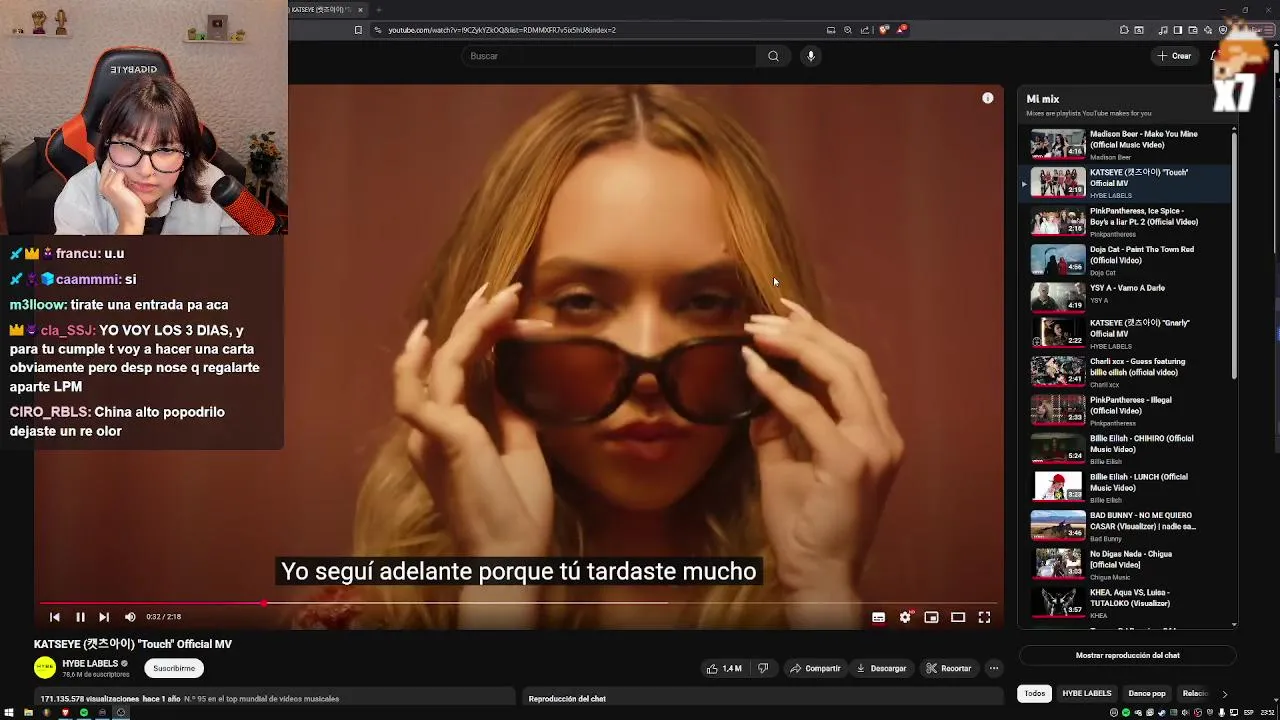Image resolution: width=1280 pixels, height=720 pixels.
Task: Play 'Billie Eilish - CHIHIRO' music video
Action: point(1125,449)
